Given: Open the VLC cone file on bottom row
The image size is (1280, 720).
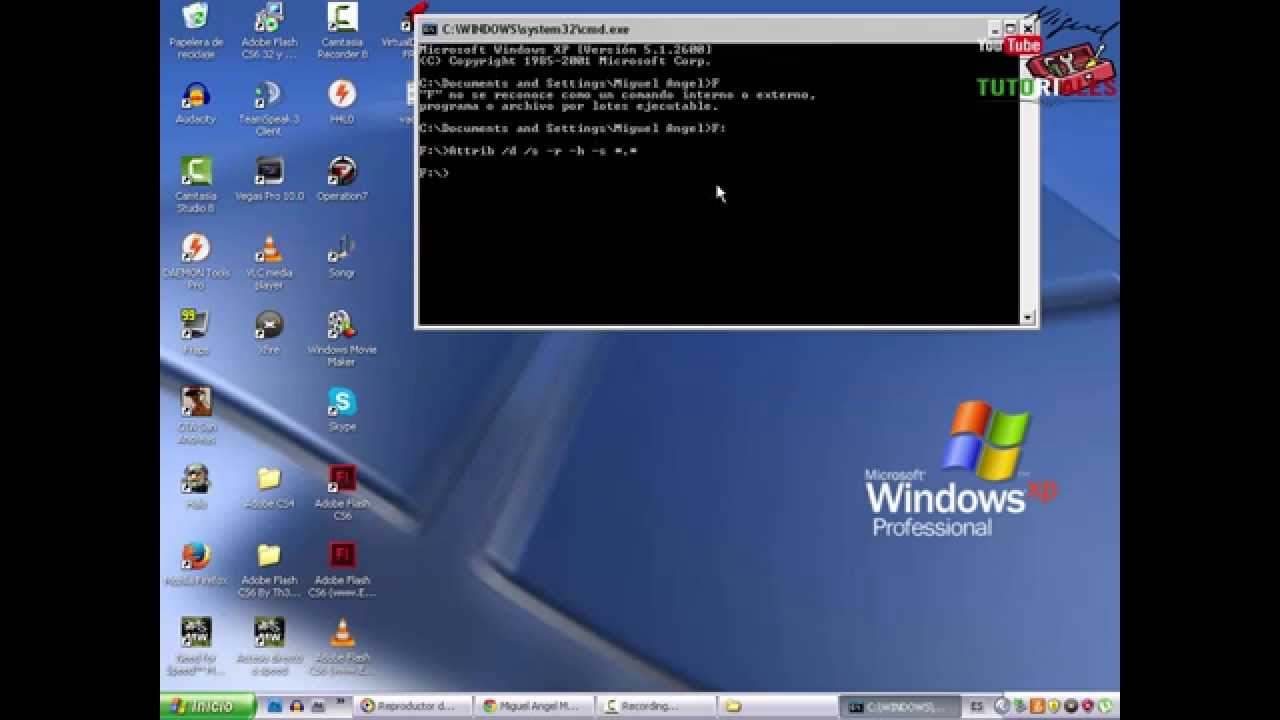Looking at the screenshot, I should [342, 633].
